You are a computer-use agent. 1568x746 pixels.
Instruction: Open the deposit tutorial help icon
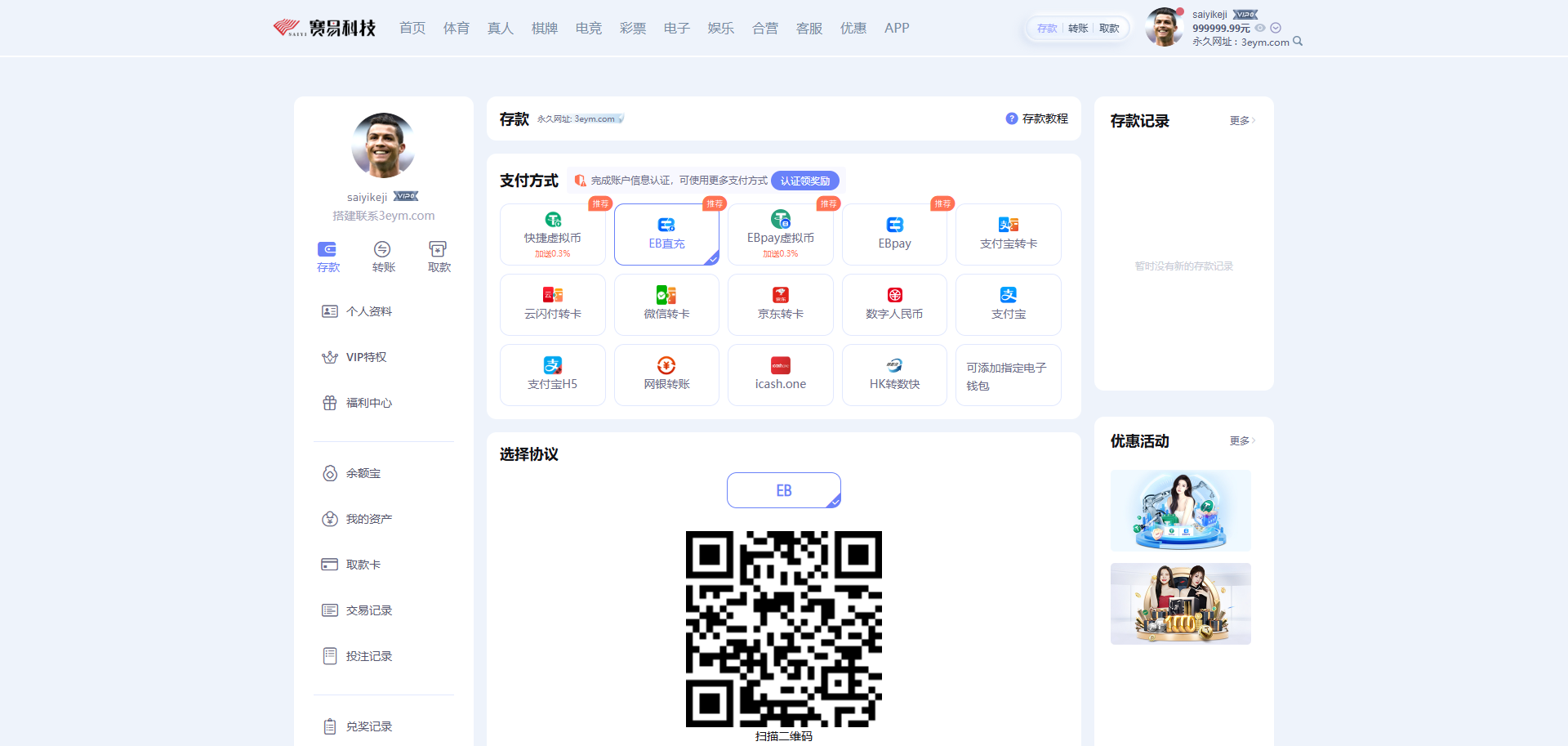click(1011, 118)
